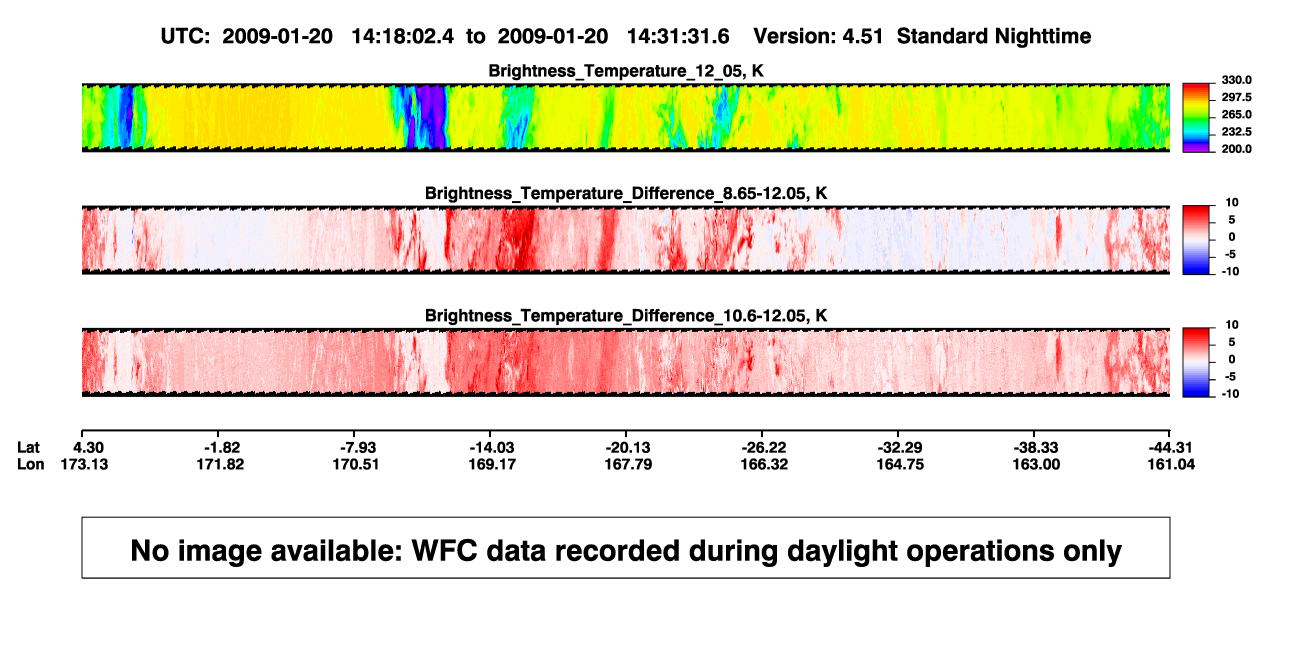Click latitude value '-7.93'
Screen dimensions: 1300x667
pos(357,447)
